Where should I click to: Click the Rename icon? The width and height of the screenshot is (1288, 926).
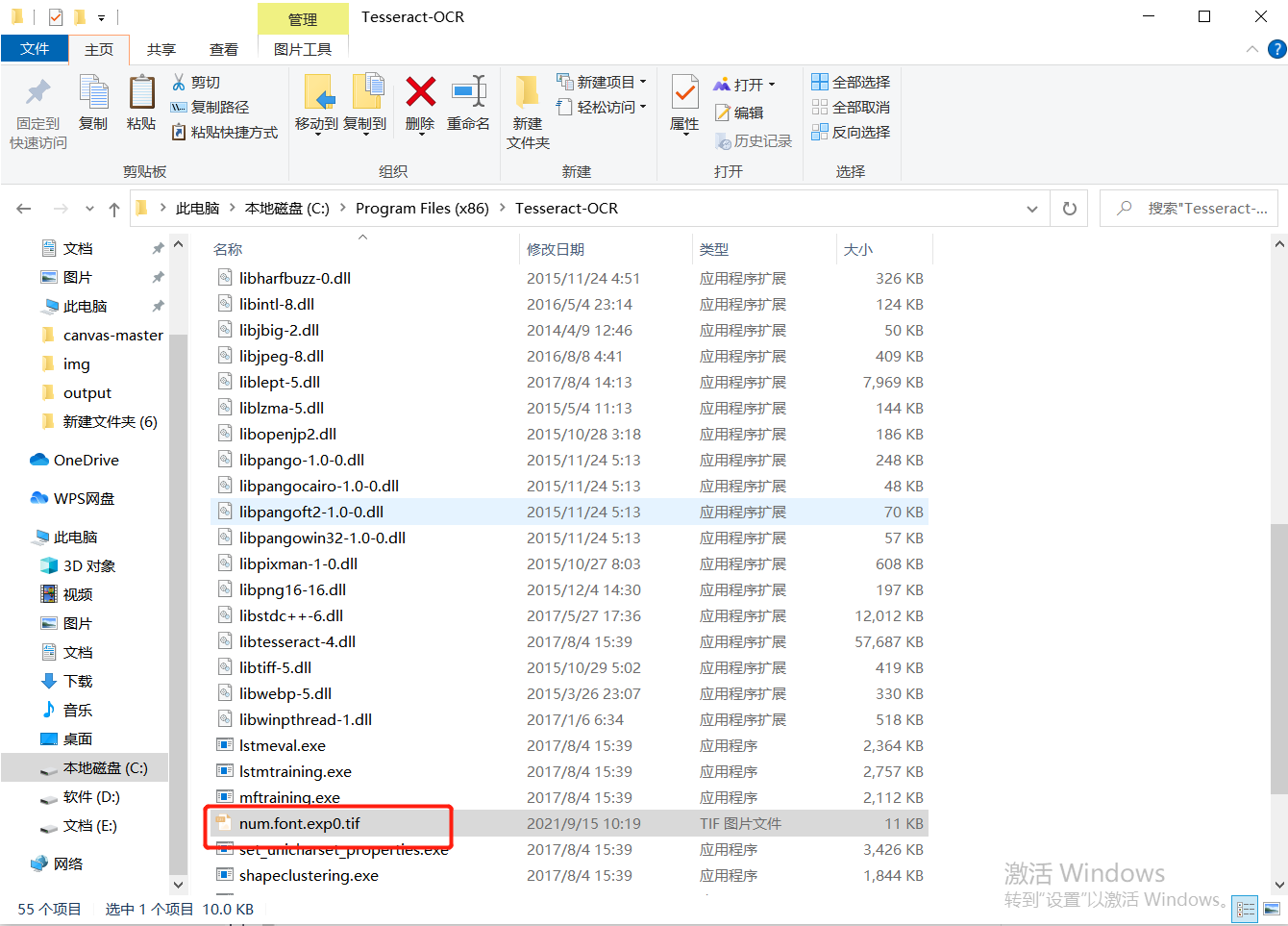pos(469,92)
